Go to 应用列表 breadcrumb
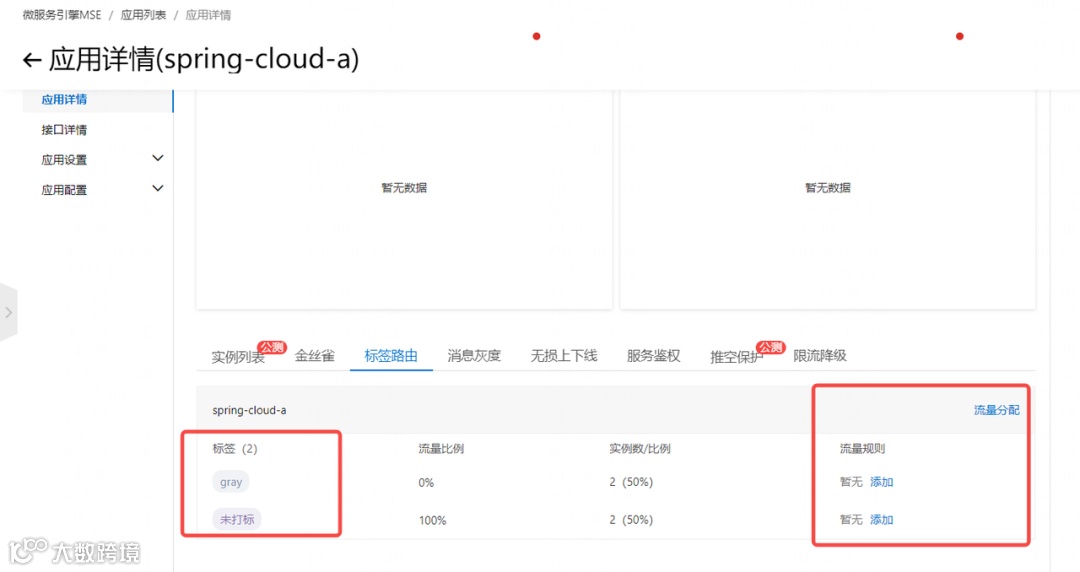This screenshot has height=572, width=1080. coord(143,14)
